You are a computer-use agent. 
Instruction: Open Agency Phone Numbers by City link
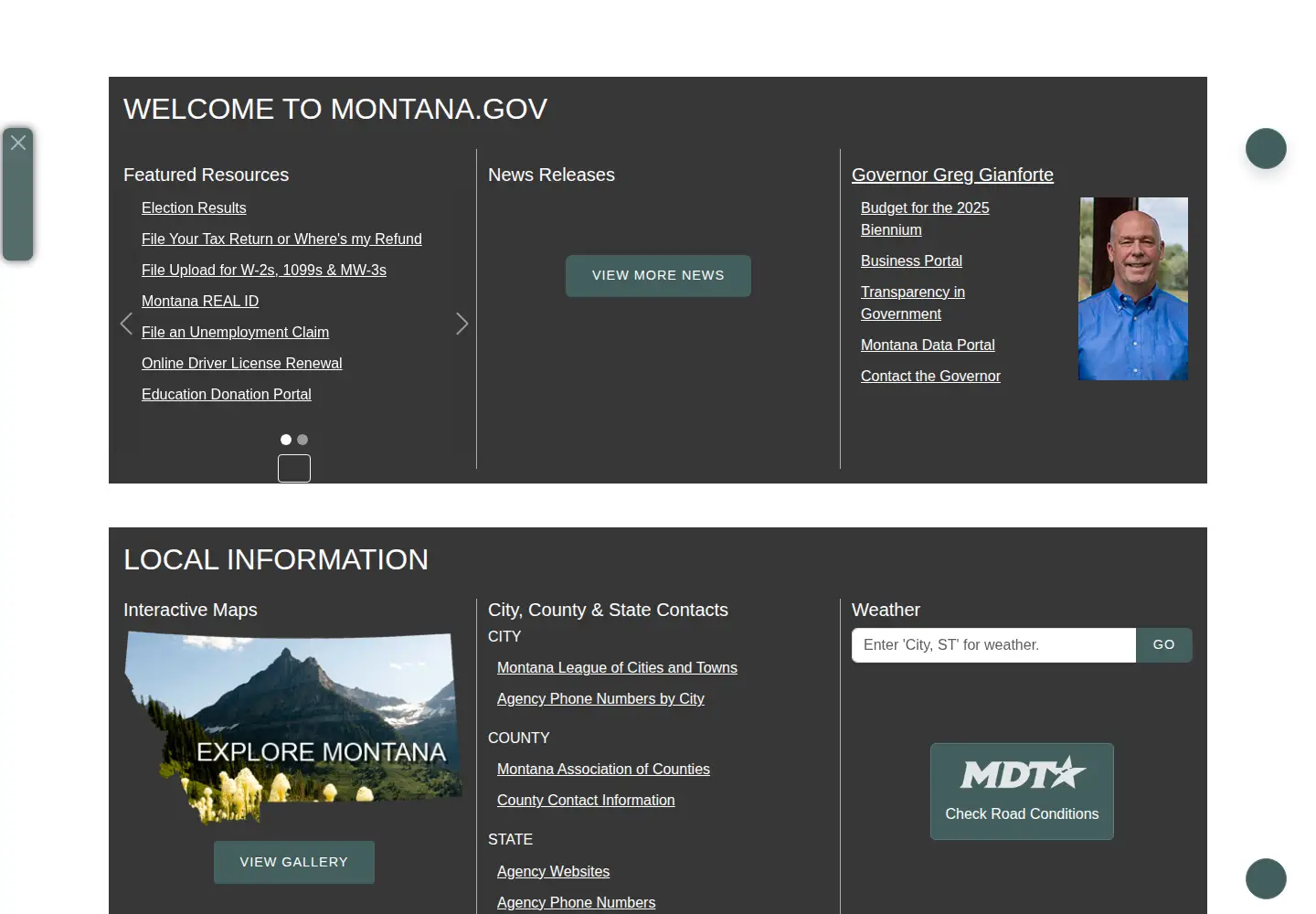(x=600, y=698)
